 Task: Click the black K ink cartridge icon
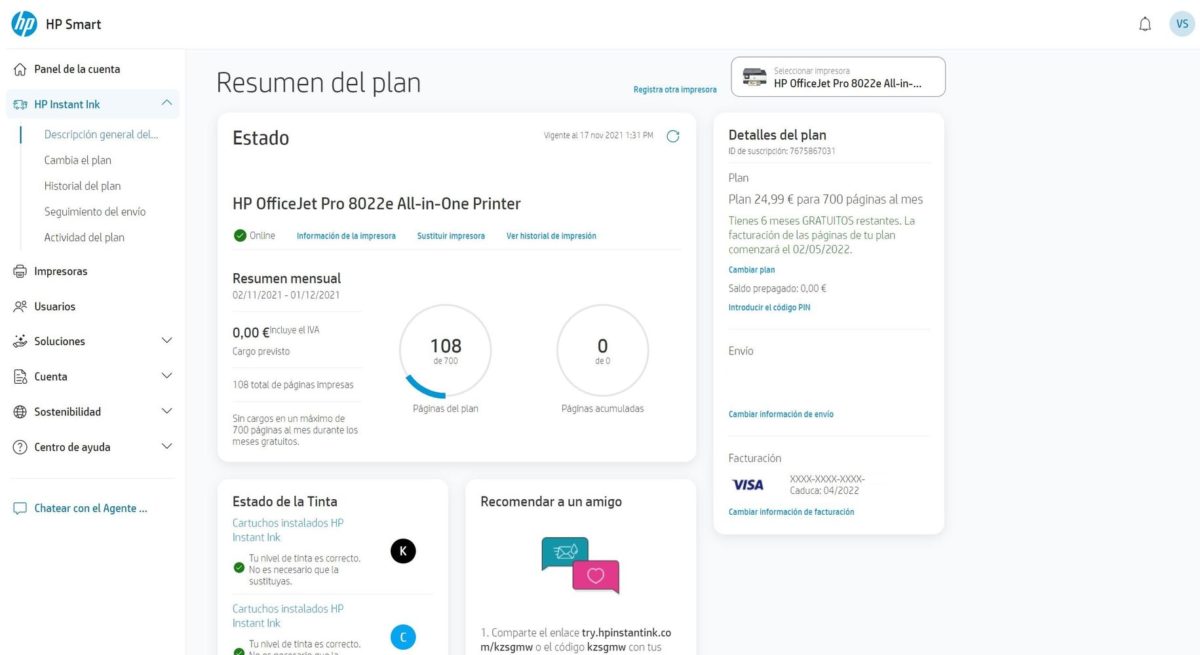(403, 550)
